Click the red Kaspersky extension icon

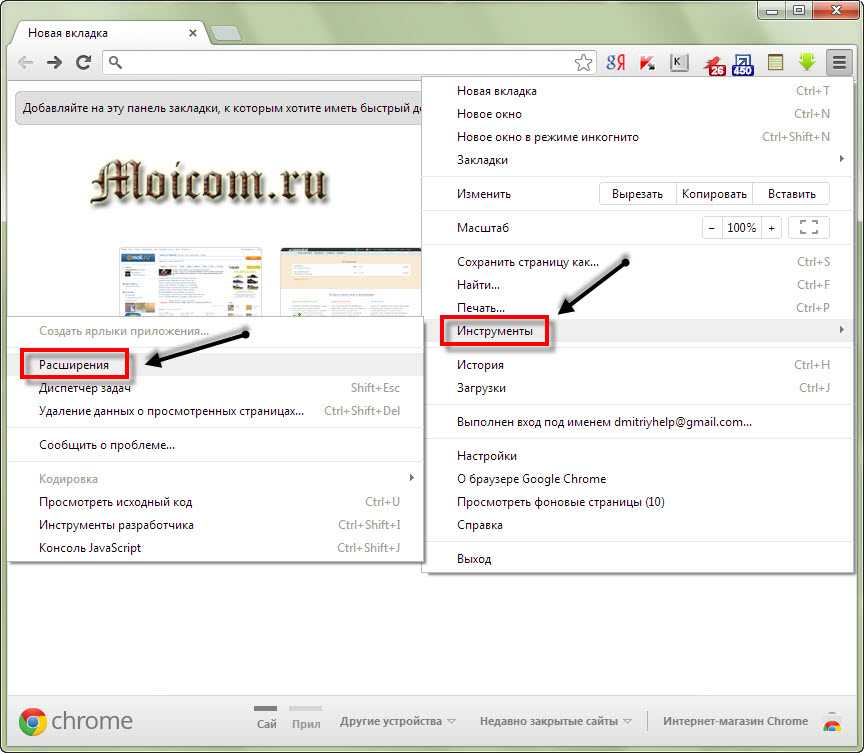click(x=647, y=63)
